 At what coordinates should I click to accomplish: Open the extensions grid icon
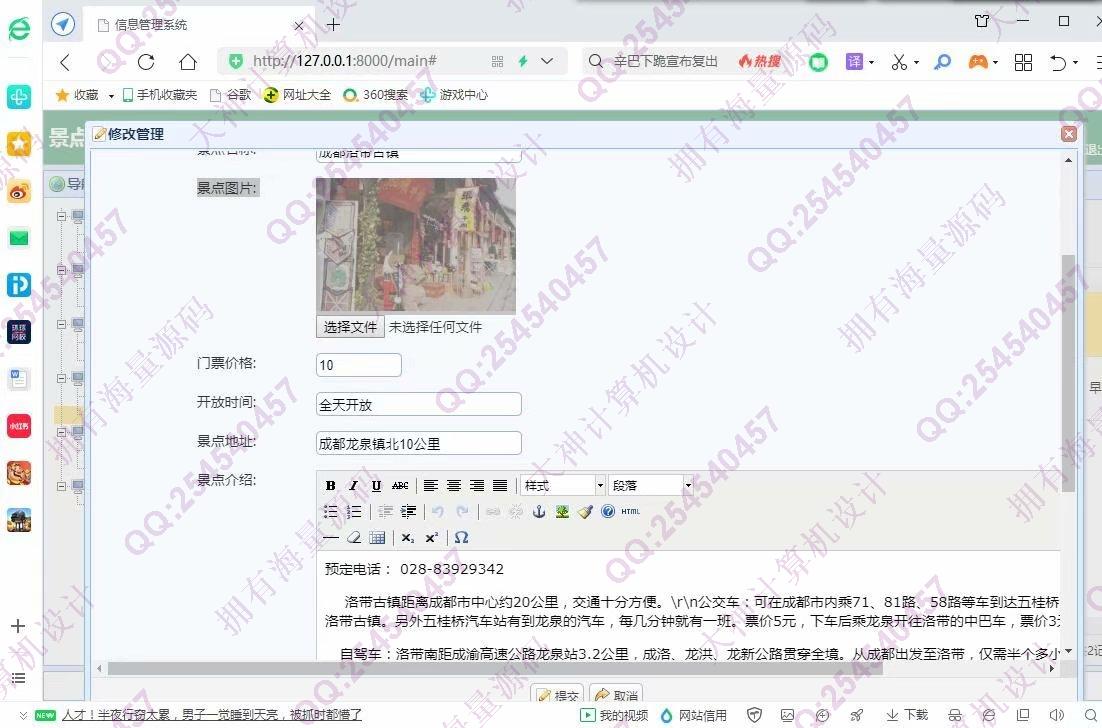pos(1023,62)
